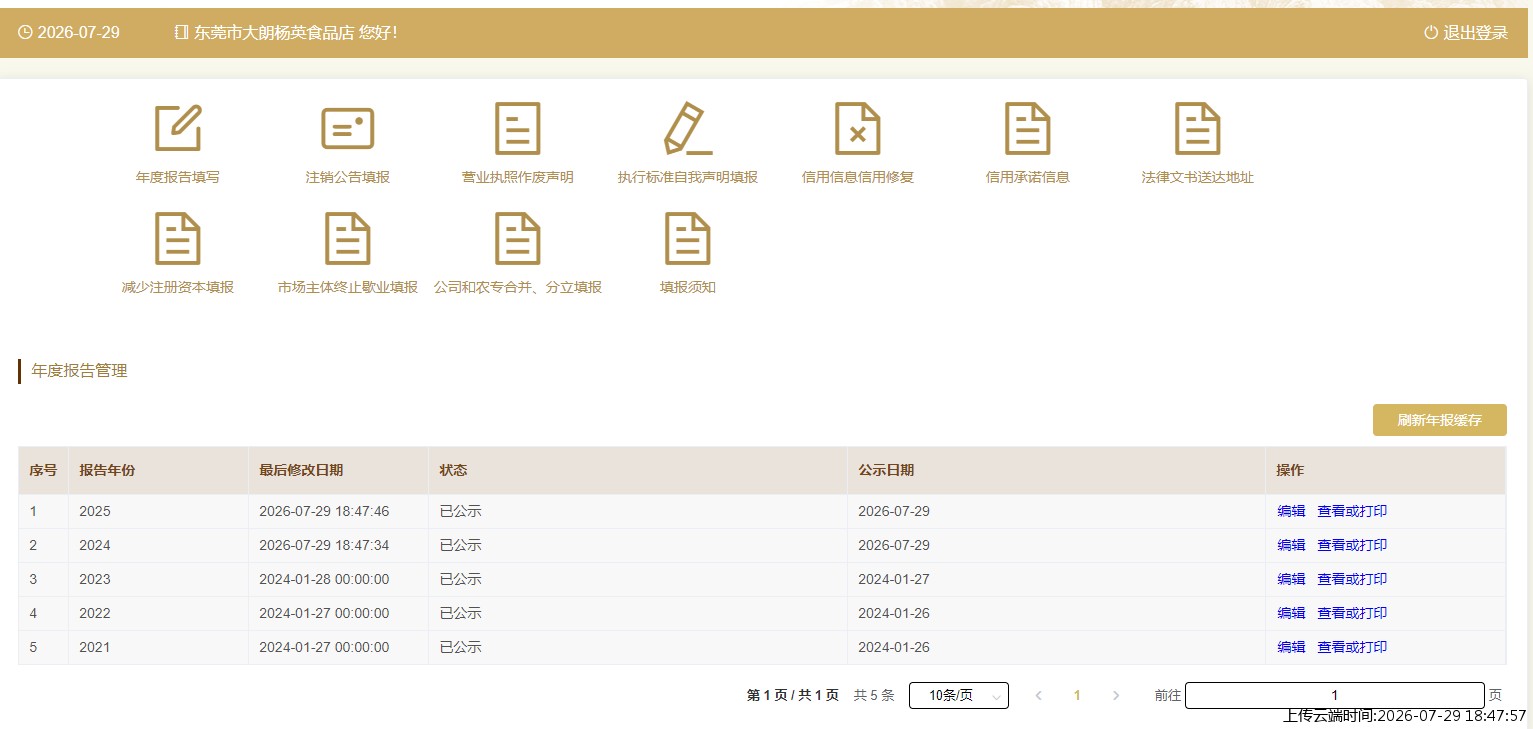
Task: Click 刷新年报缓存 button
Action: coord(1439,420)
